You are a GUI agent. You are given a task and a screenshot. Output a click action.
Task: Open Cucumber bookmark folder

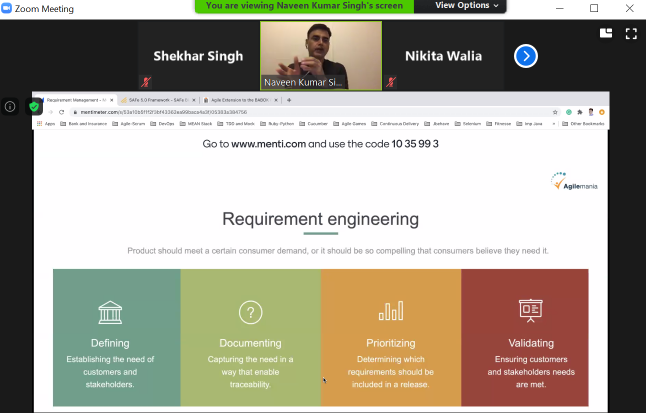[x=314, y=124]
